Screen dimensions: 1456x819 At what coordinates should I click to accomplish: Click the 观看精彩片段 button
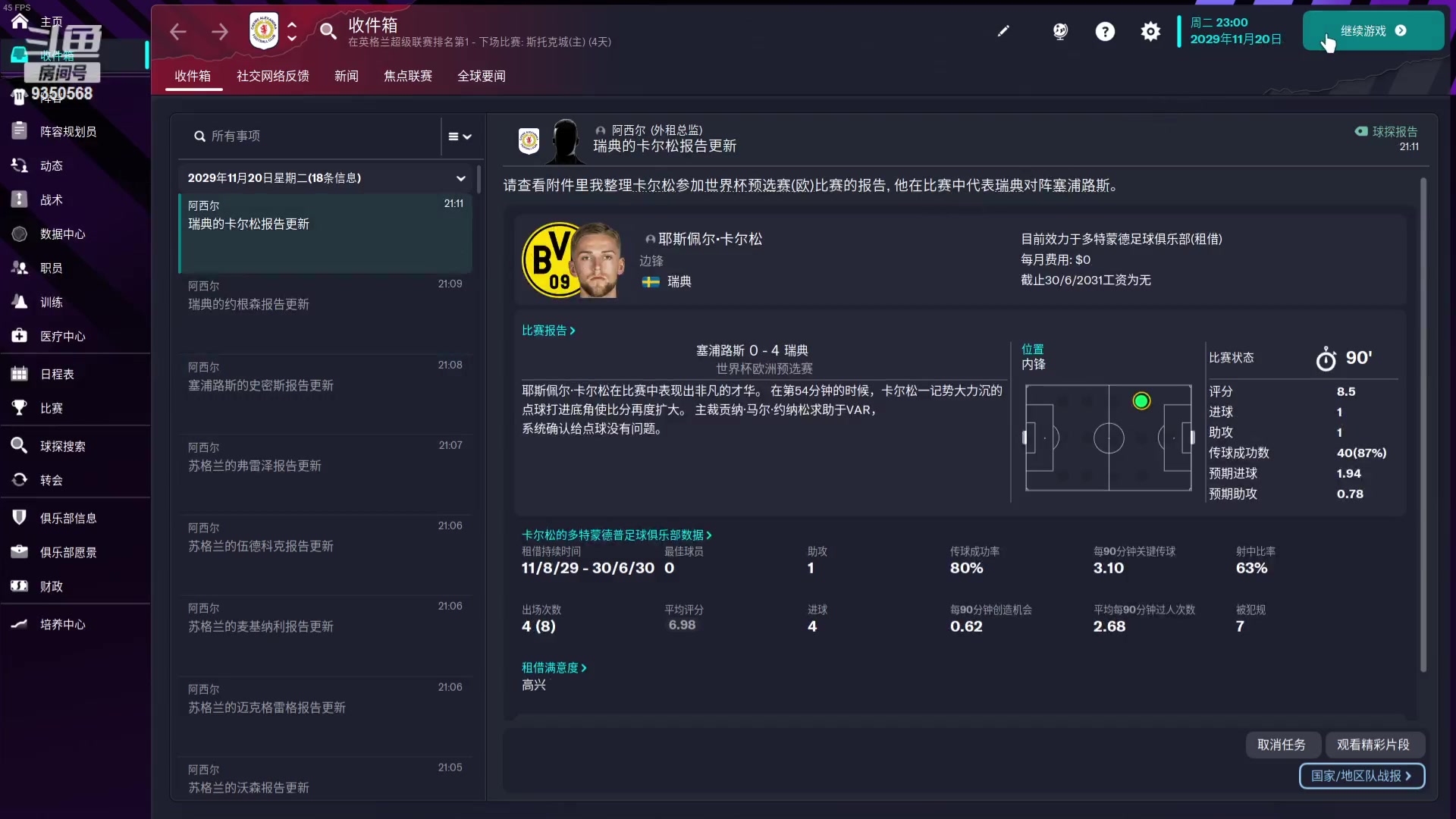(1373, 745)
